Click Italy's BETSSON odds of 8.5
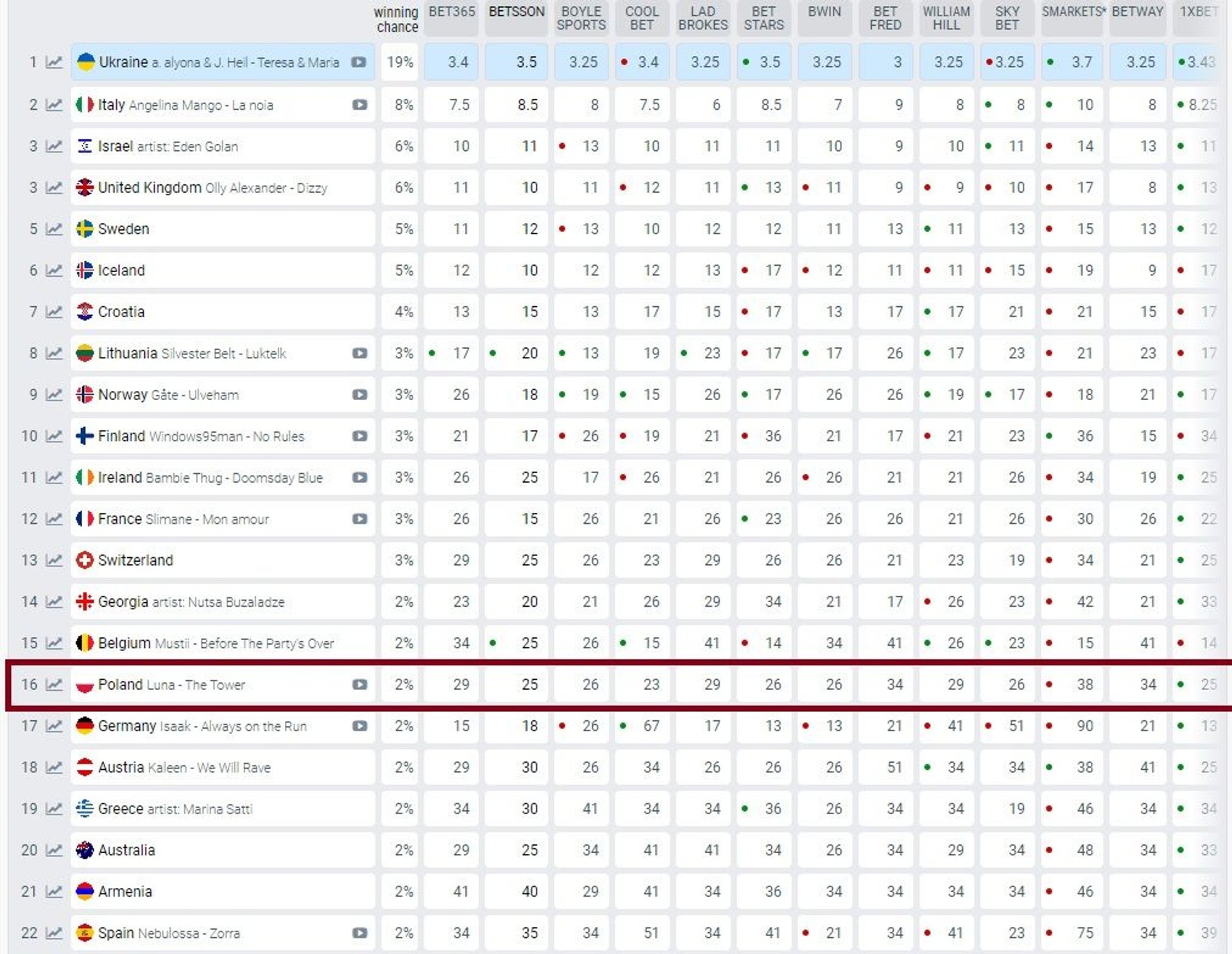 pyautogui.click(x=517, y=105)
